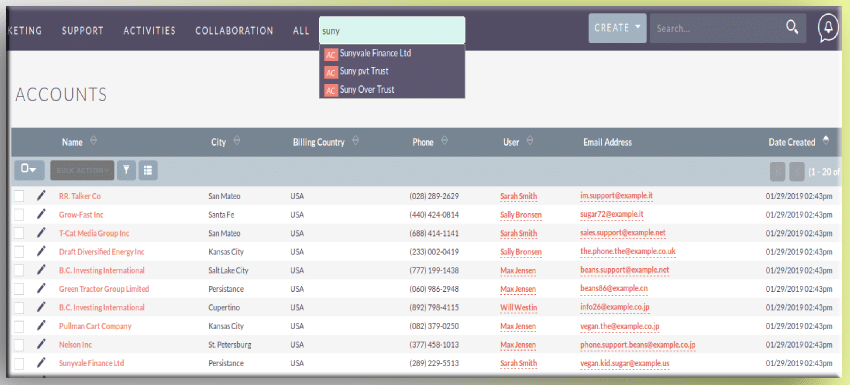
Task: Edit Grow-Fast Inc with pencil icon
Action: (x=41, y=214)
